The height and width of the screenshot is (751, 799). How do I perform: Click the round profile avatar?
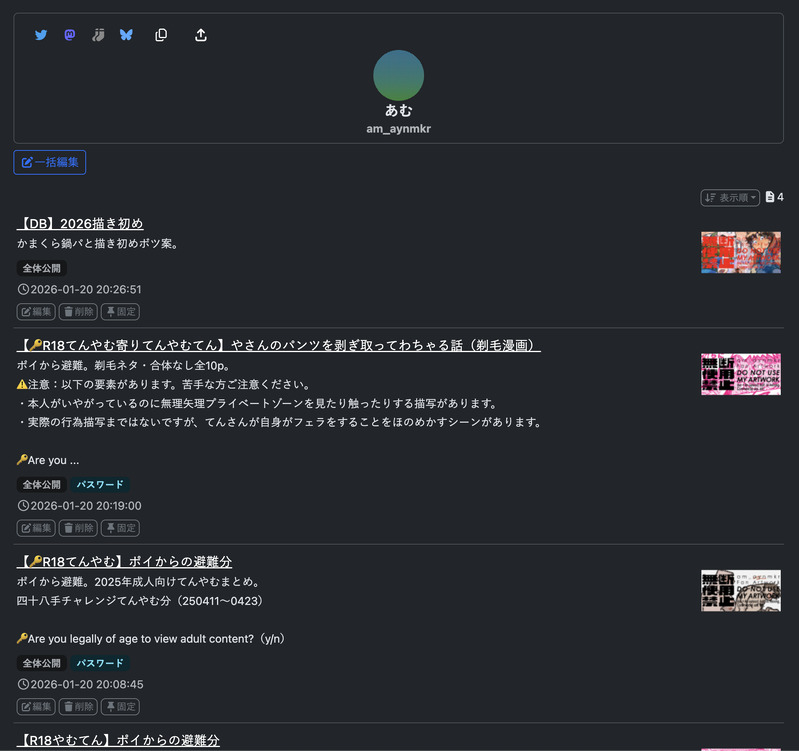click(x=398, y=75)
